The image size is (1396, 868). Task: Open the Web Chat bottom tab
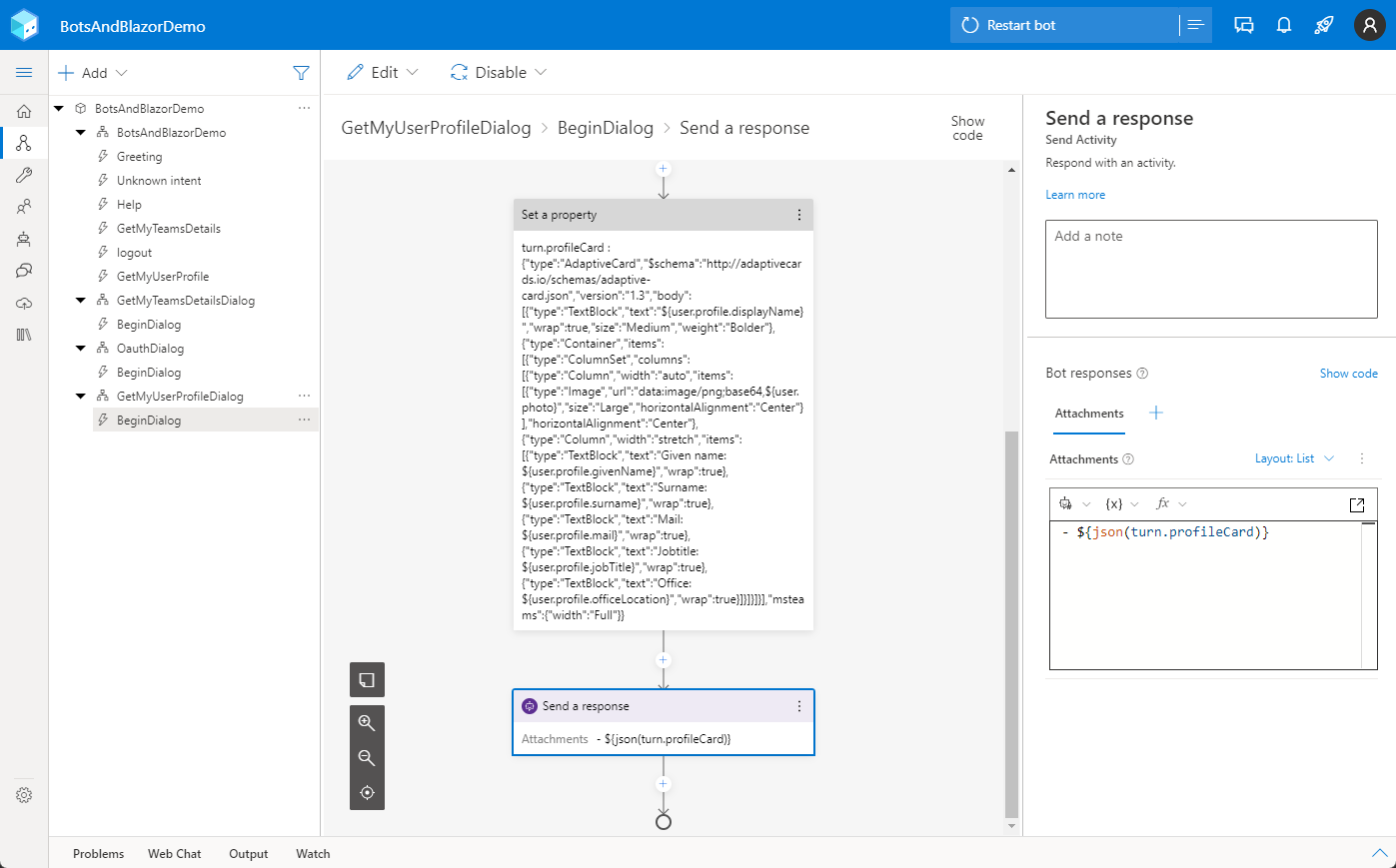(x=175, y=854)
